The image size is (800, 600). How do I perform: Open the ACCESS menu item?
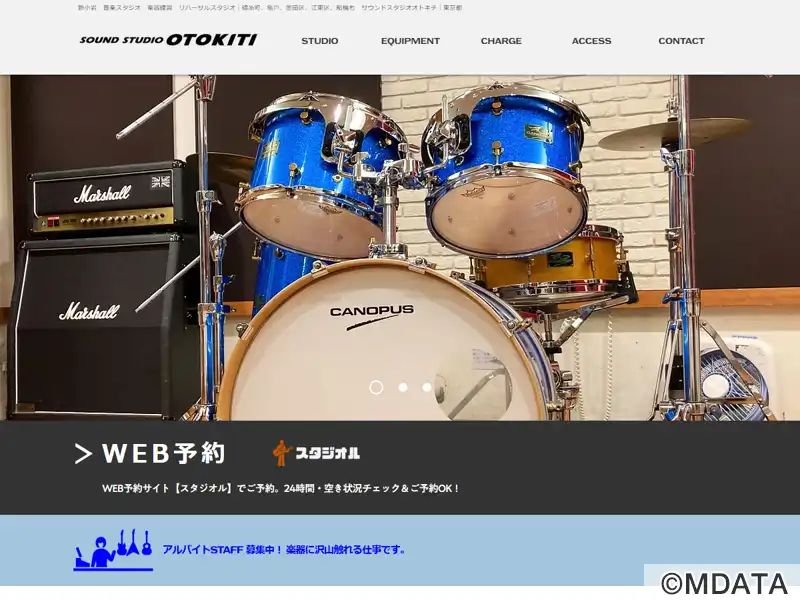[591, 41]
